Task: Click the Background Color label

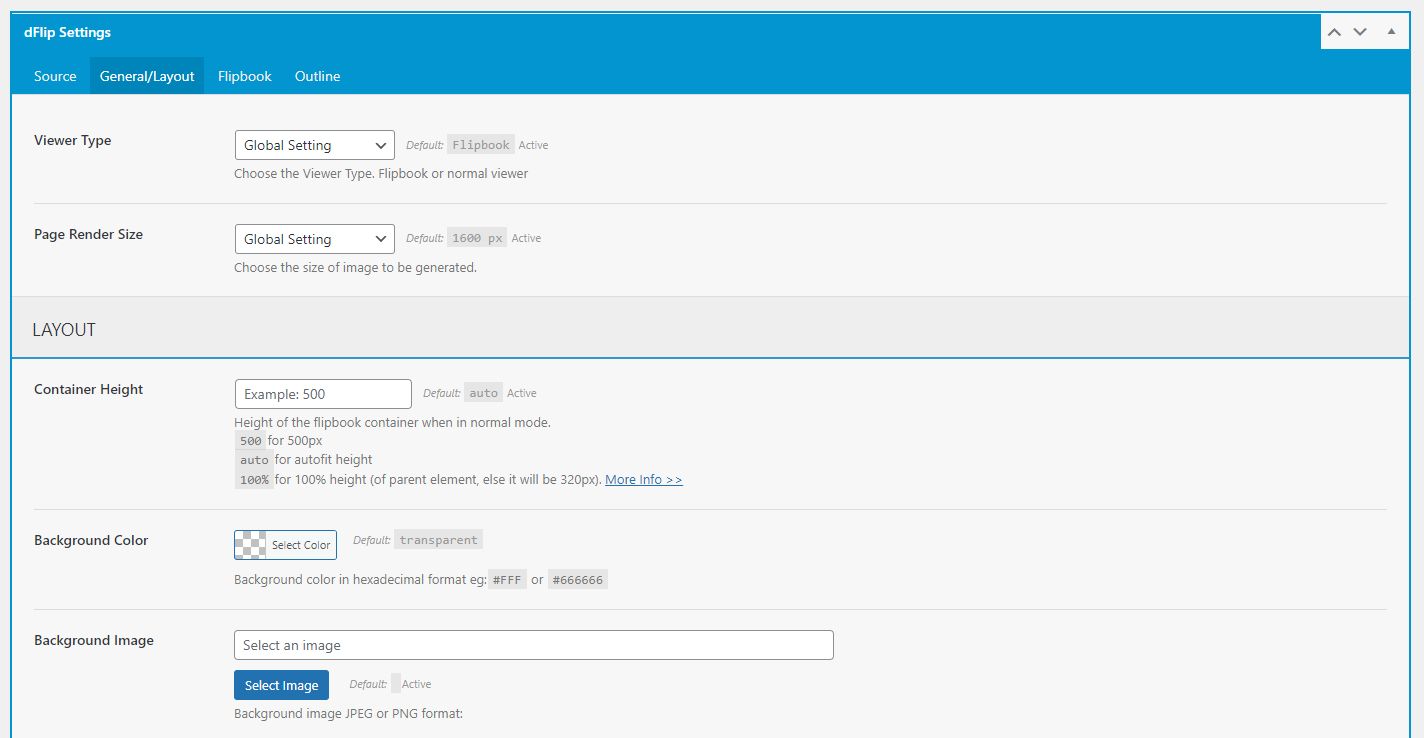Action: click(91, 541)
